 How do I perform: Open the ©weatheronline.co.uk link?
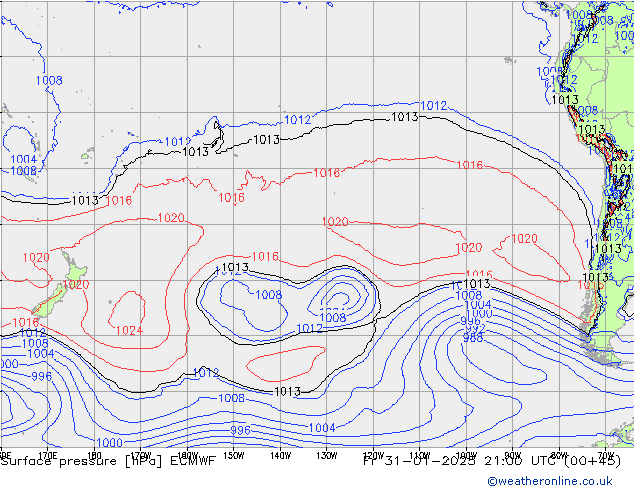(x=549, y=481)
